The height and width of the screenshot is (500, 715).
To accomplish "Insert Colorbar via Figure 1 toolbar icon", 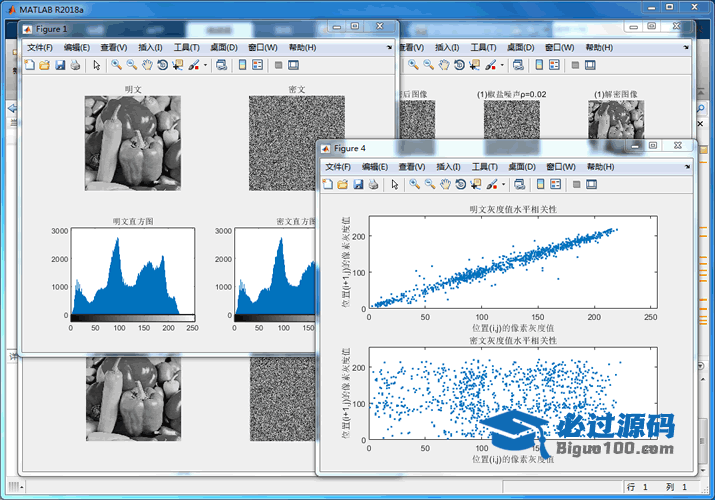I will coord(243,65).
